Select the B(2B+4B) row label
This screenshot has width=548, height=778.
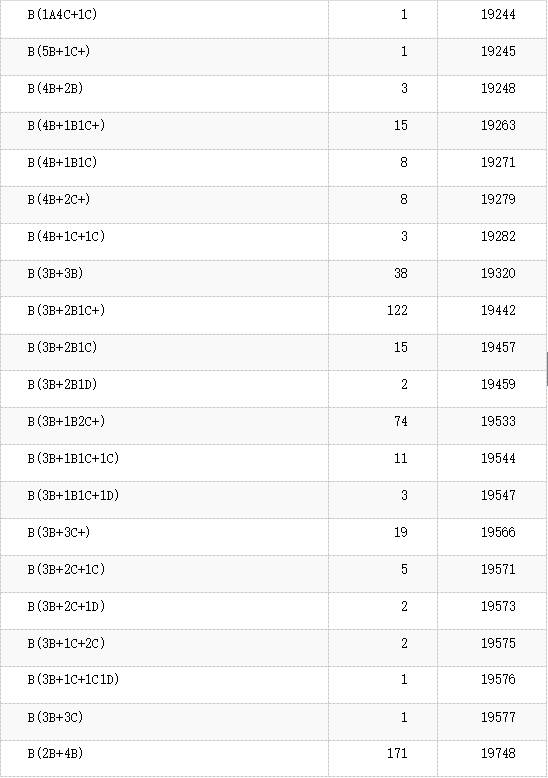(x=56, y=754)
